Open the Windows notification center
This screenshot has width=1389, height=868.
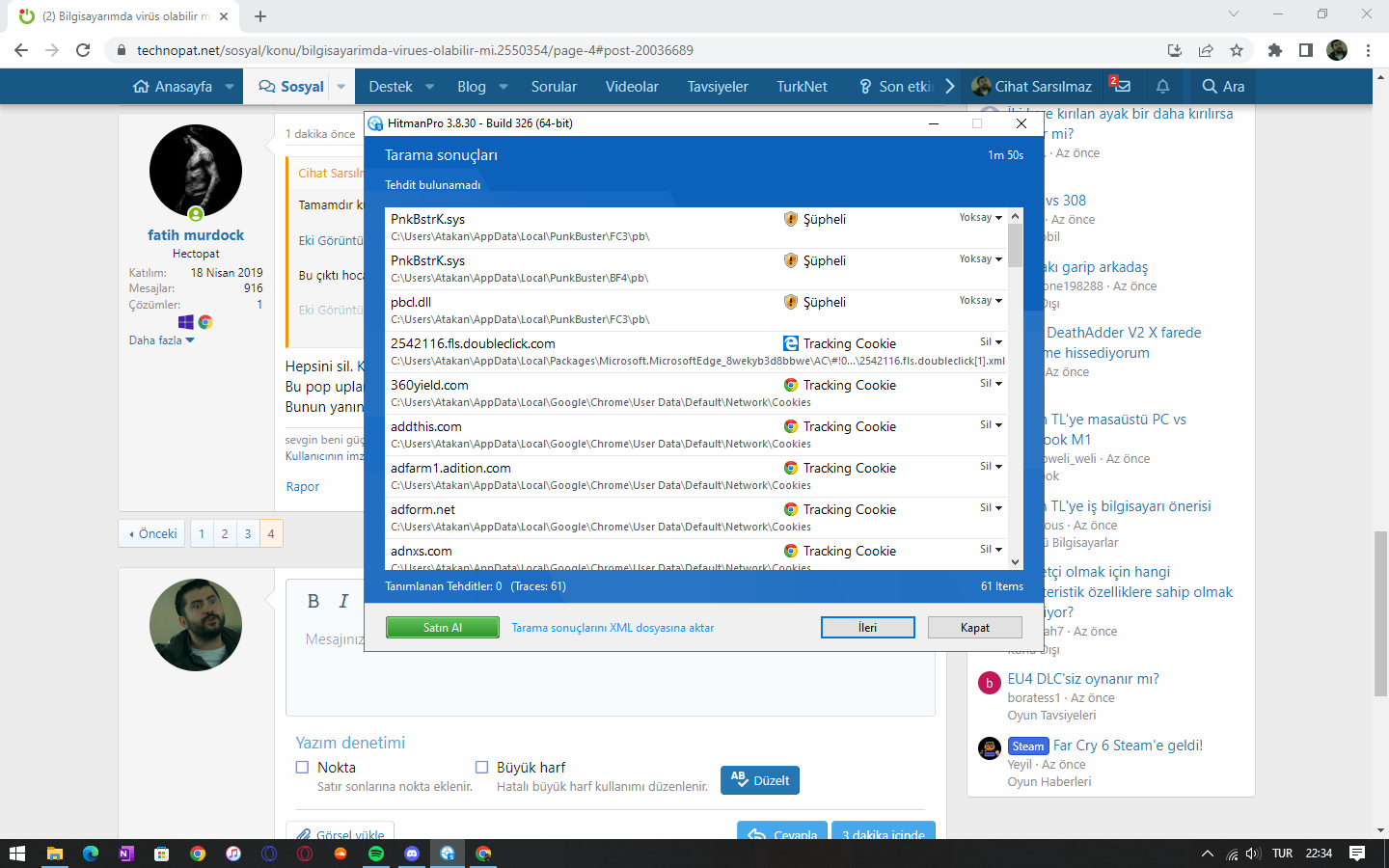pyautogui.click(x=1357, y=854)
